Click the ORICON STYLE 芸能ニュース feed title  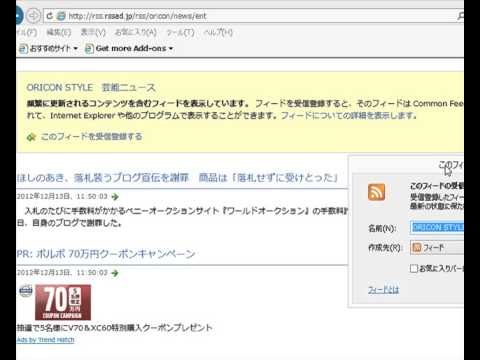click(91, 88)
